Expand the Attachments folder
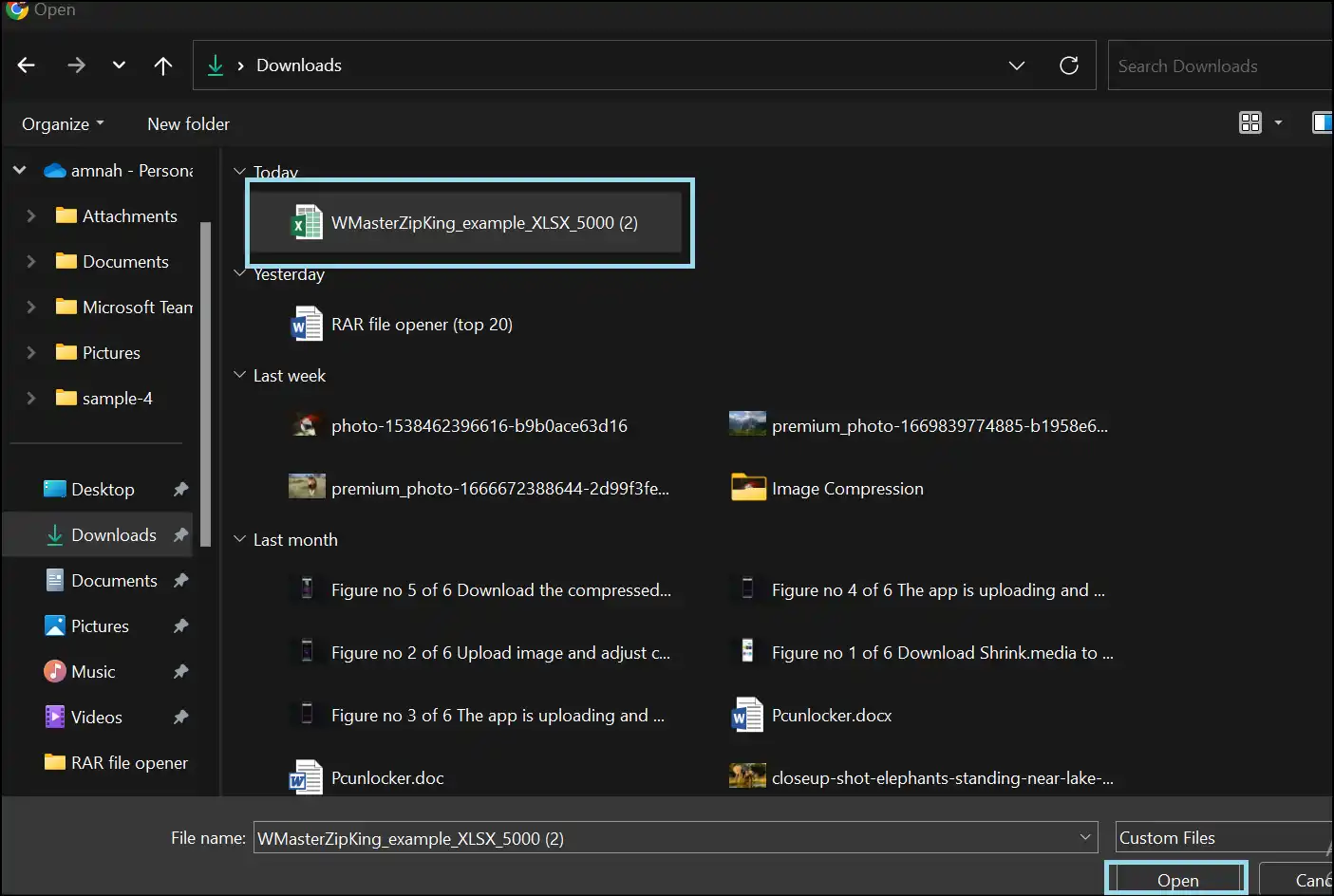 30,216
